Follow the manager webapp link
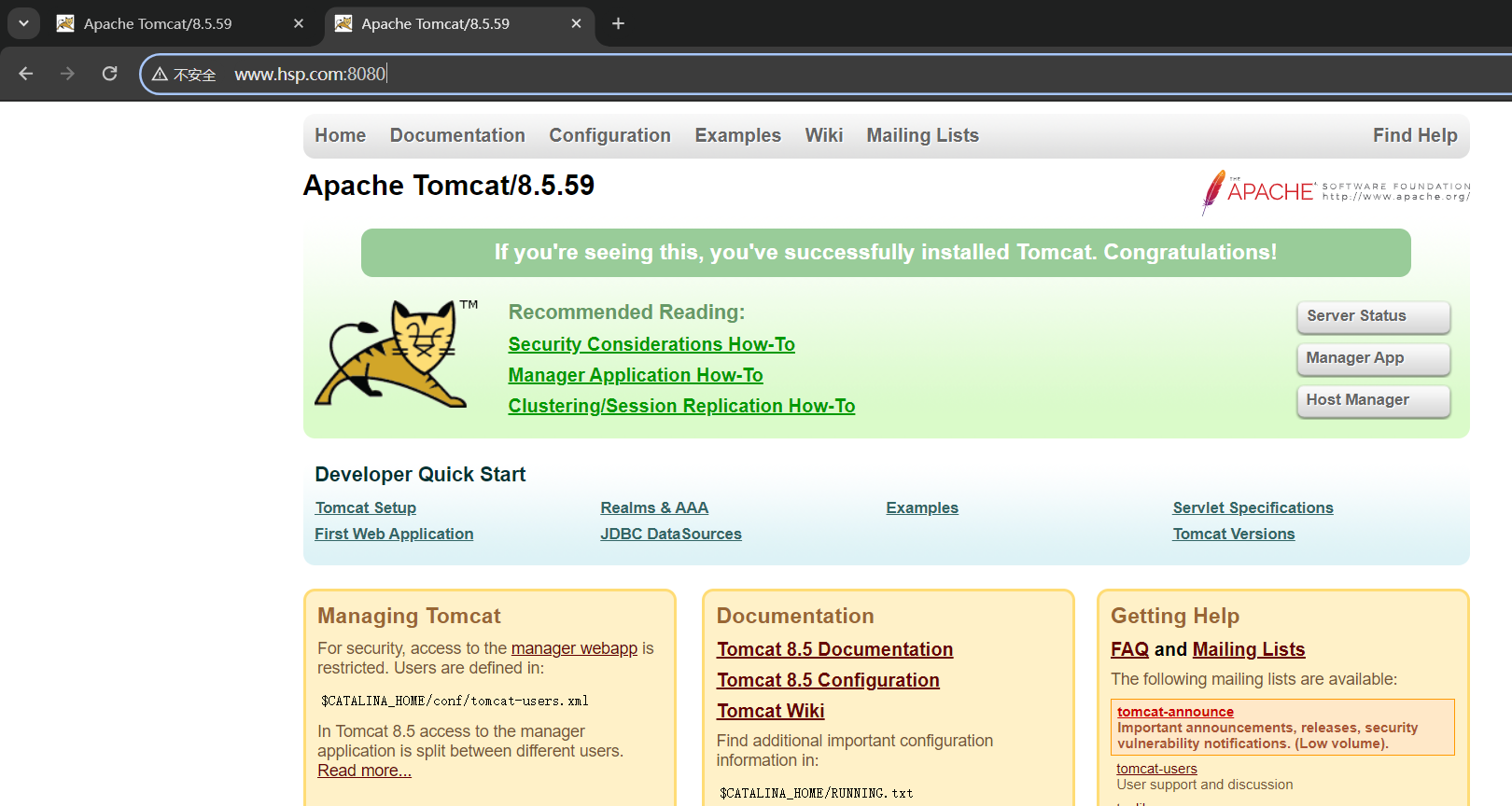Viewport: 1512px width, 806px height. coord(574,648)
